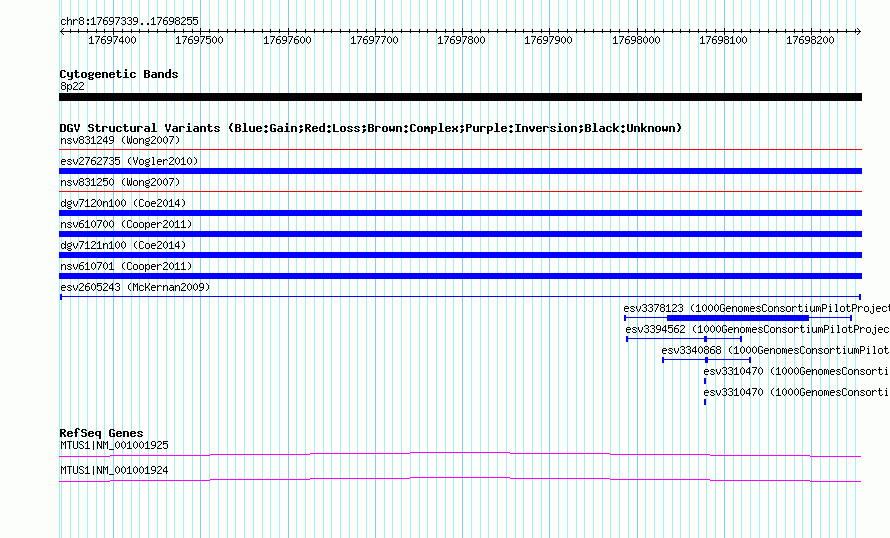Open variant dgv7121n100 (Coe2014) label
The width and height of the screenshot is (890, 538).
tap(123, 245)
